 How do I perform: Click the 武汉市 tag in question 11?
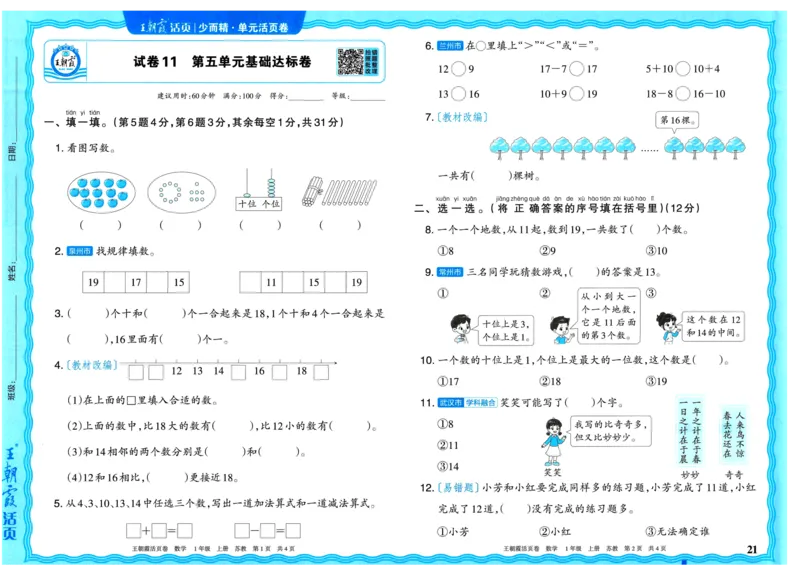pos(450,403)
